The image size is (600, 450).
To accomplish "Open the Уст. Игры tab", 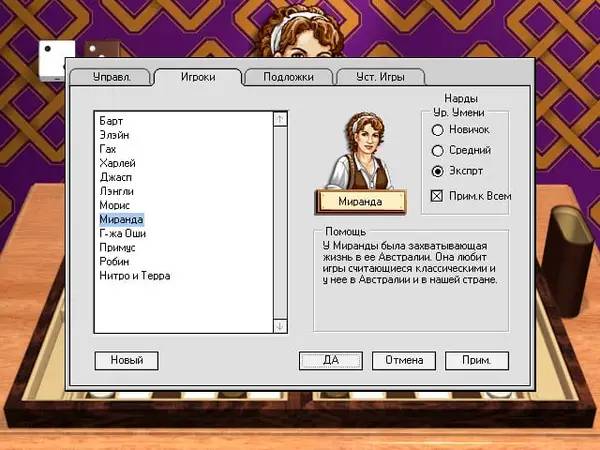I will [379, 77].
